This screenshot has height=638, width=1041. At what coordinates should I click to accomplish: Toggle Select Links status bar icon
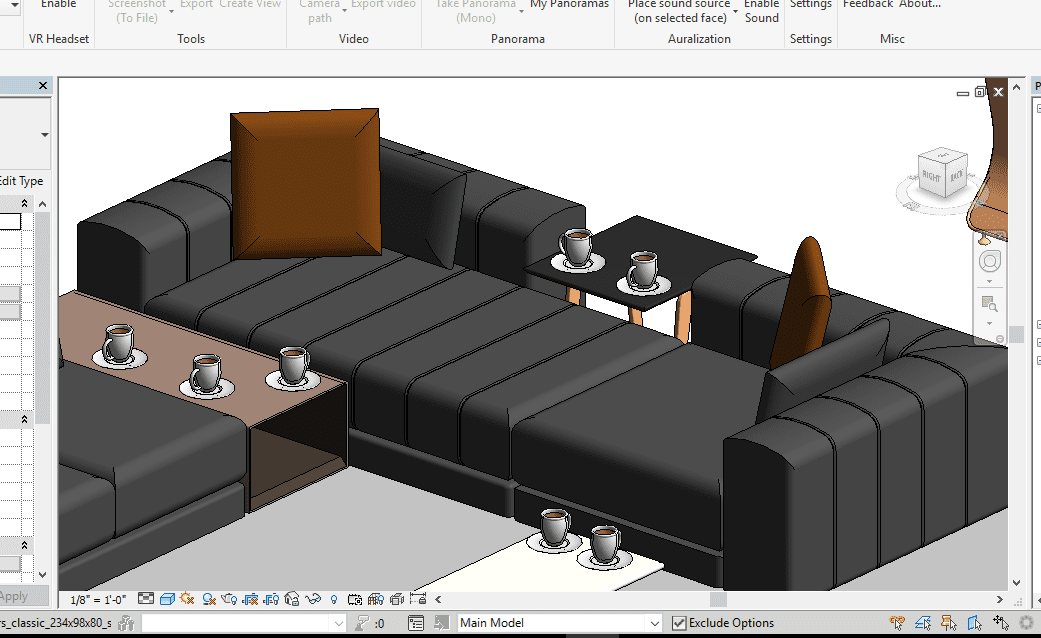[898, 623]
